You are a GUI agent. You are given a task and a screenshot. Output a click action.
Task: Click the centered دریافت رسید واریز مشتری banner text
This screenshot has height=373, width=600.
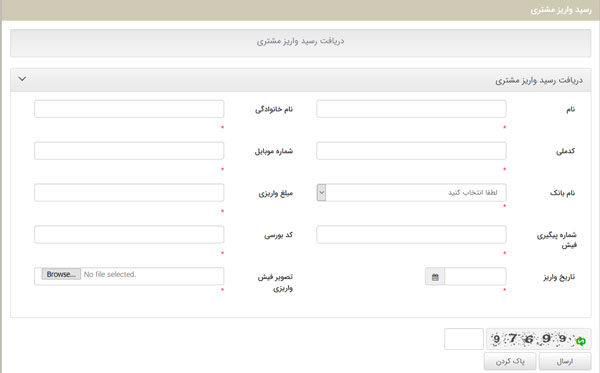(300, 41)
